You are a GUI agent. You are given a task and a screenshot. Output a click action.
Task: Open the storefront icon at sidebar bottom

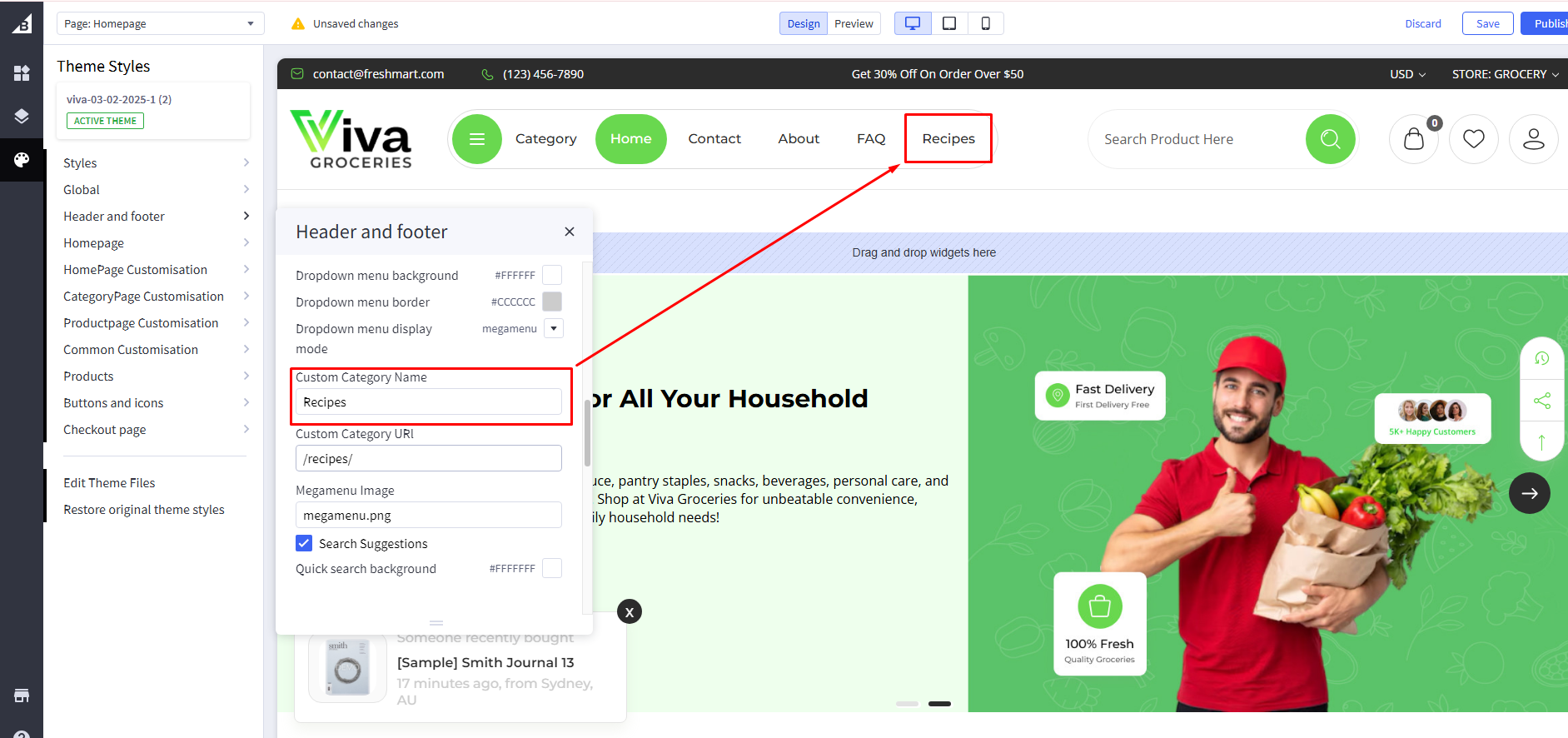pos(22,696)
